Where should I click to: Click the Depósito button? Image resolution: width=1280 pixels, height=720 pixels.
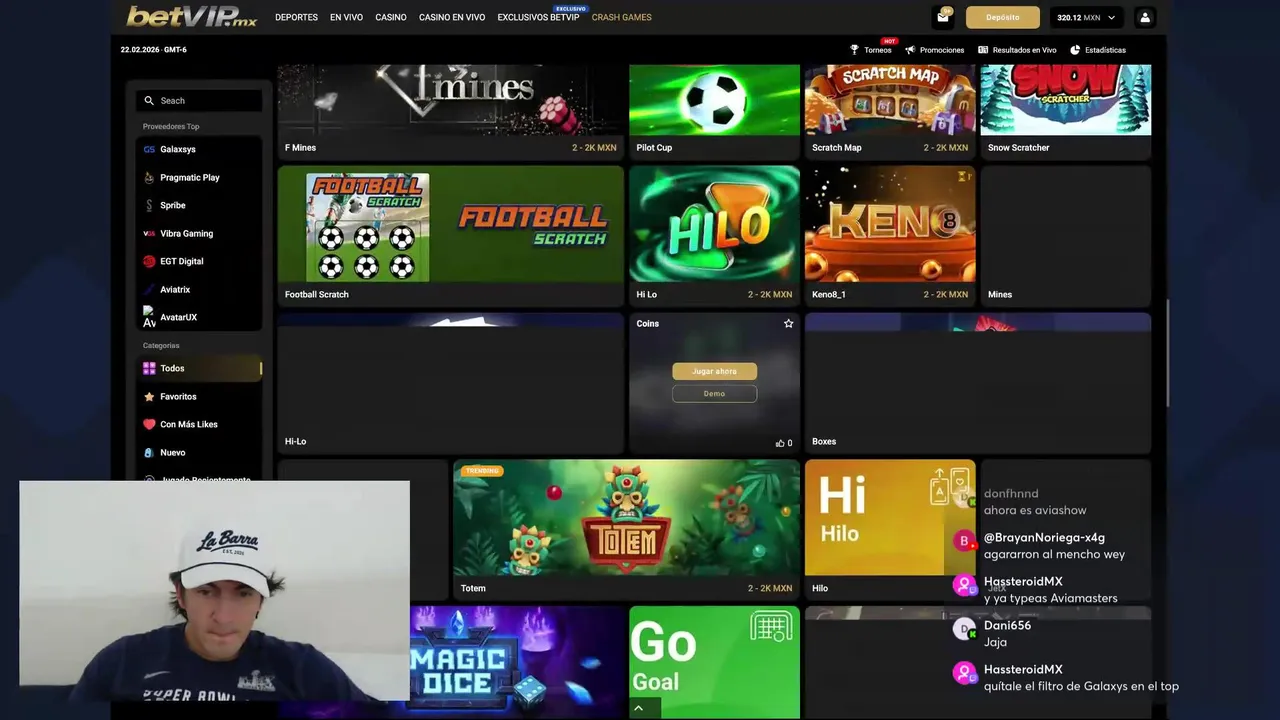click(1003, 17)
